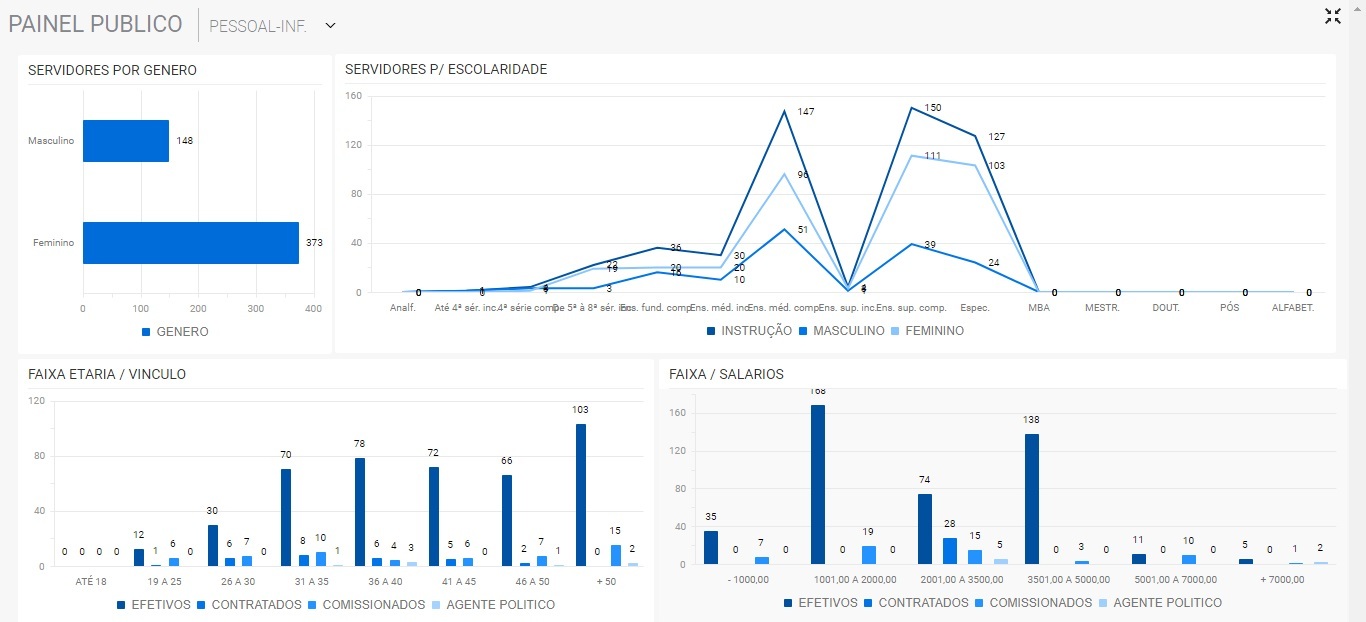1366x622 pixels.
Task: Toggle COMISSIONADOS legend in Faixa Salarios chart
Action: click(1031, 603)
